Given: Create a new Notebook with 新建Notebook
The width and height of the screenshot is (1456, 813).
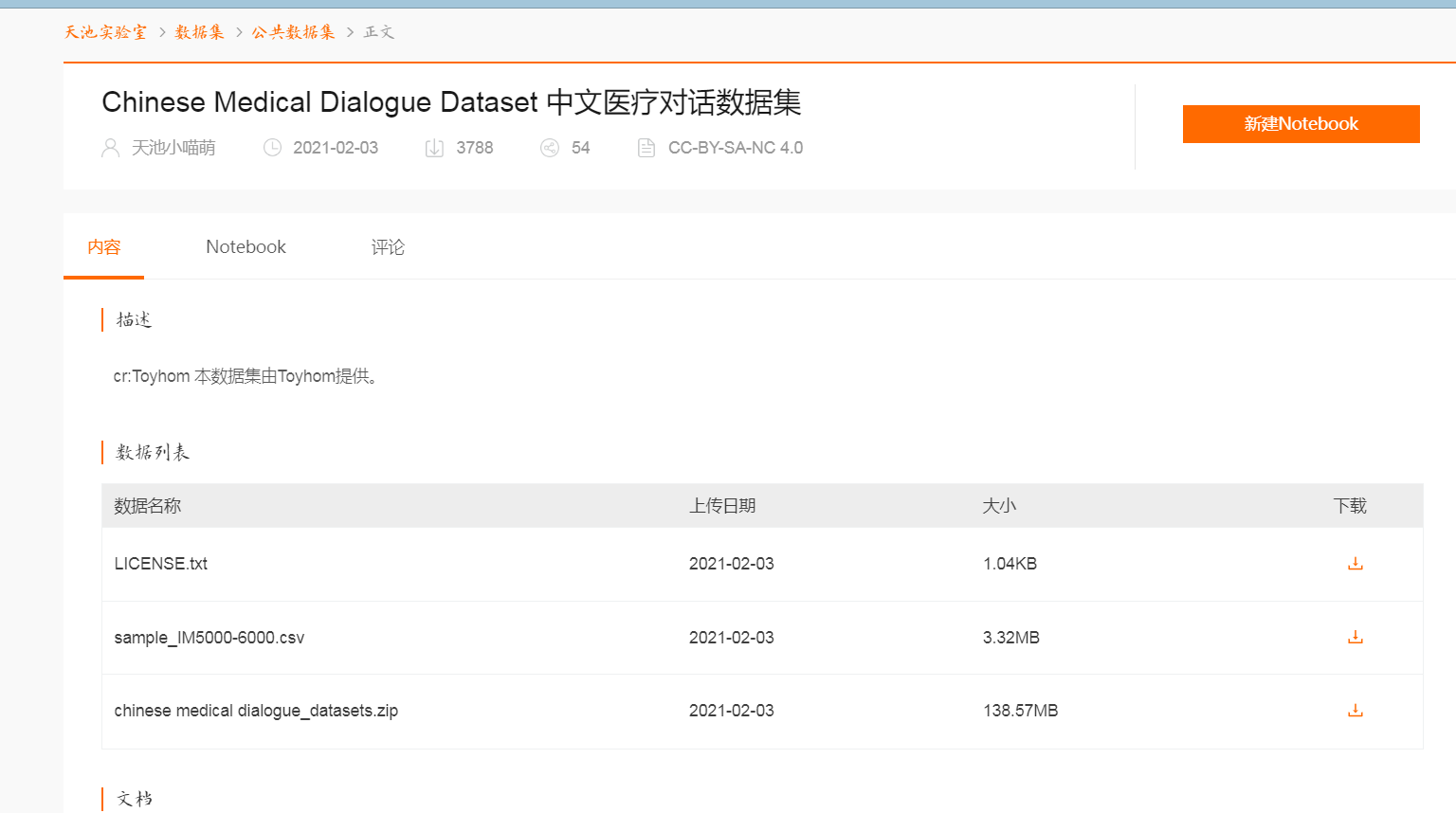Looking at the screenshot, I should pos(1301,124).
